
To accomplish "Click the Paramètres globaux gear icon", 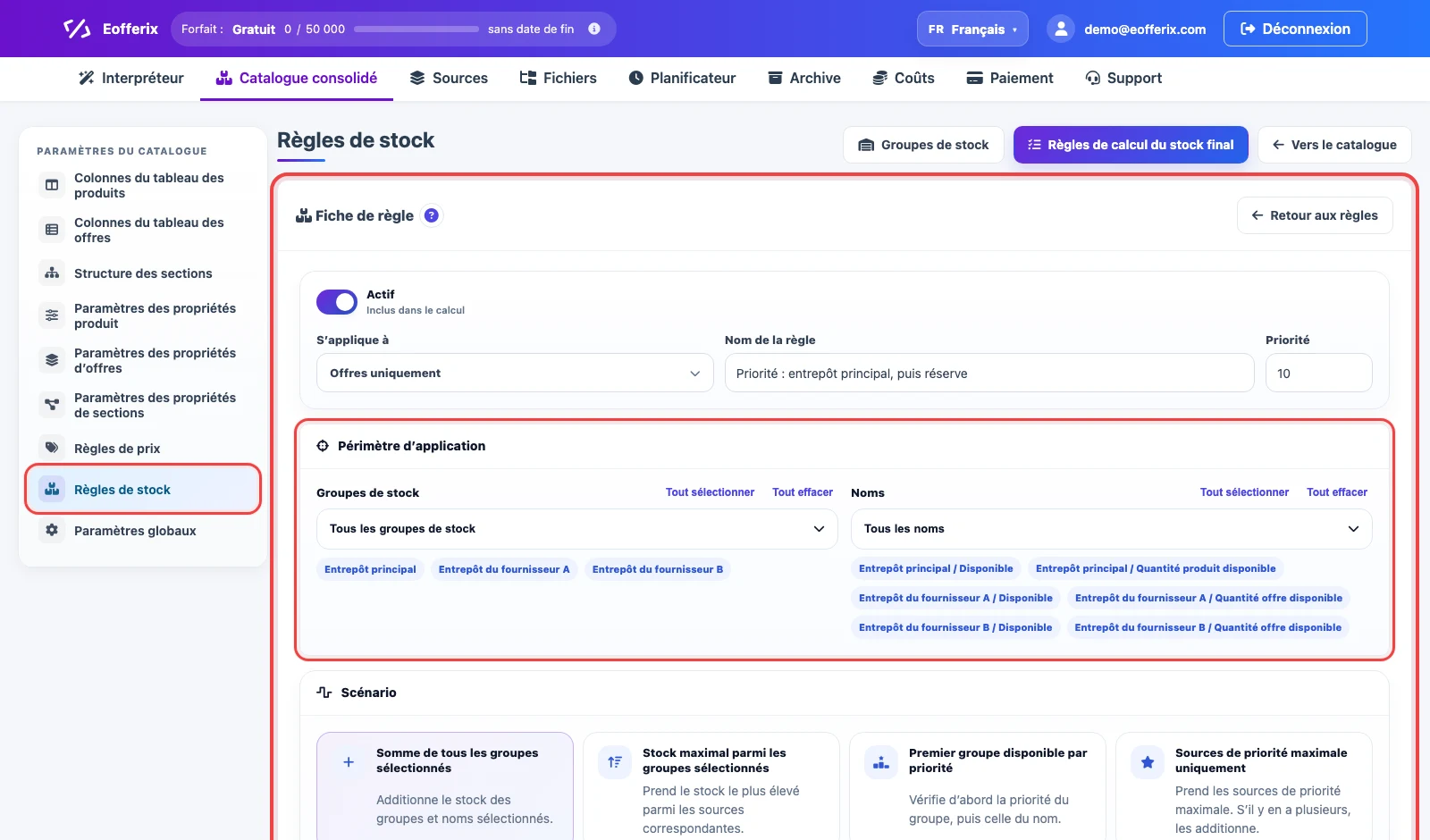I will tap(52, 530).
